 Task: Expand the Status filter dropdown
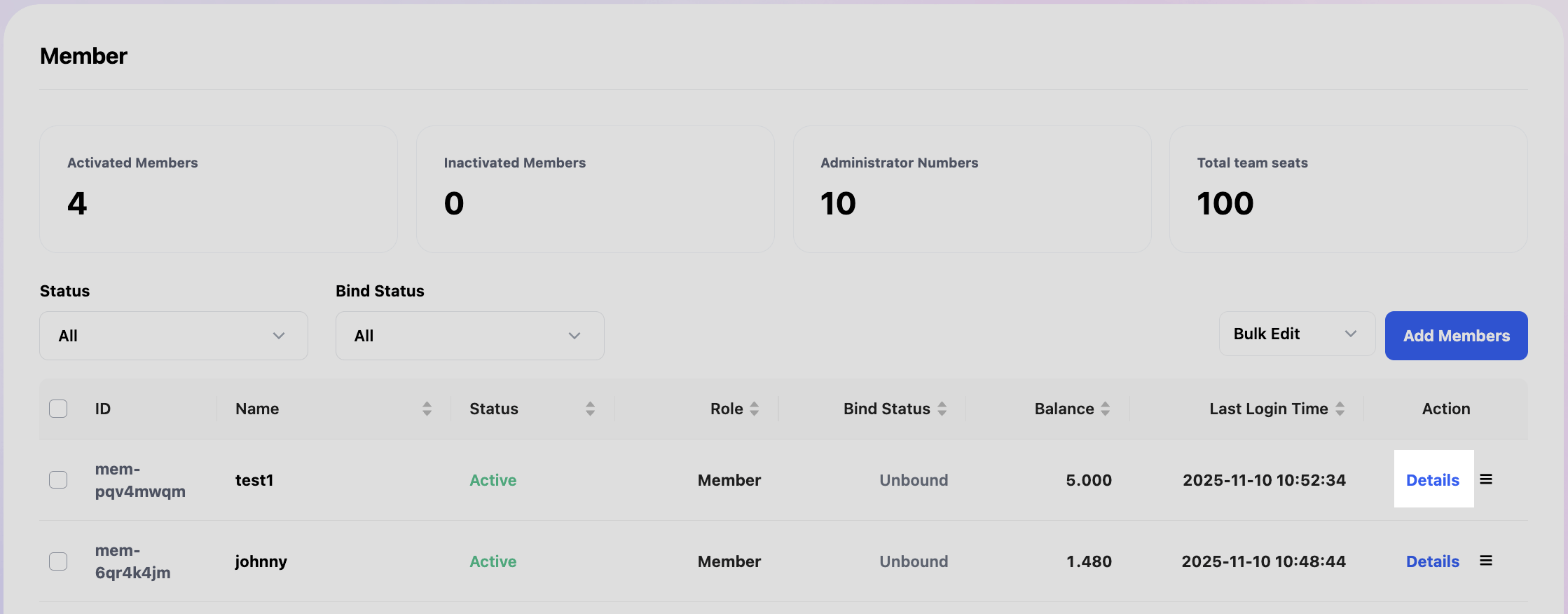point(174,336)
